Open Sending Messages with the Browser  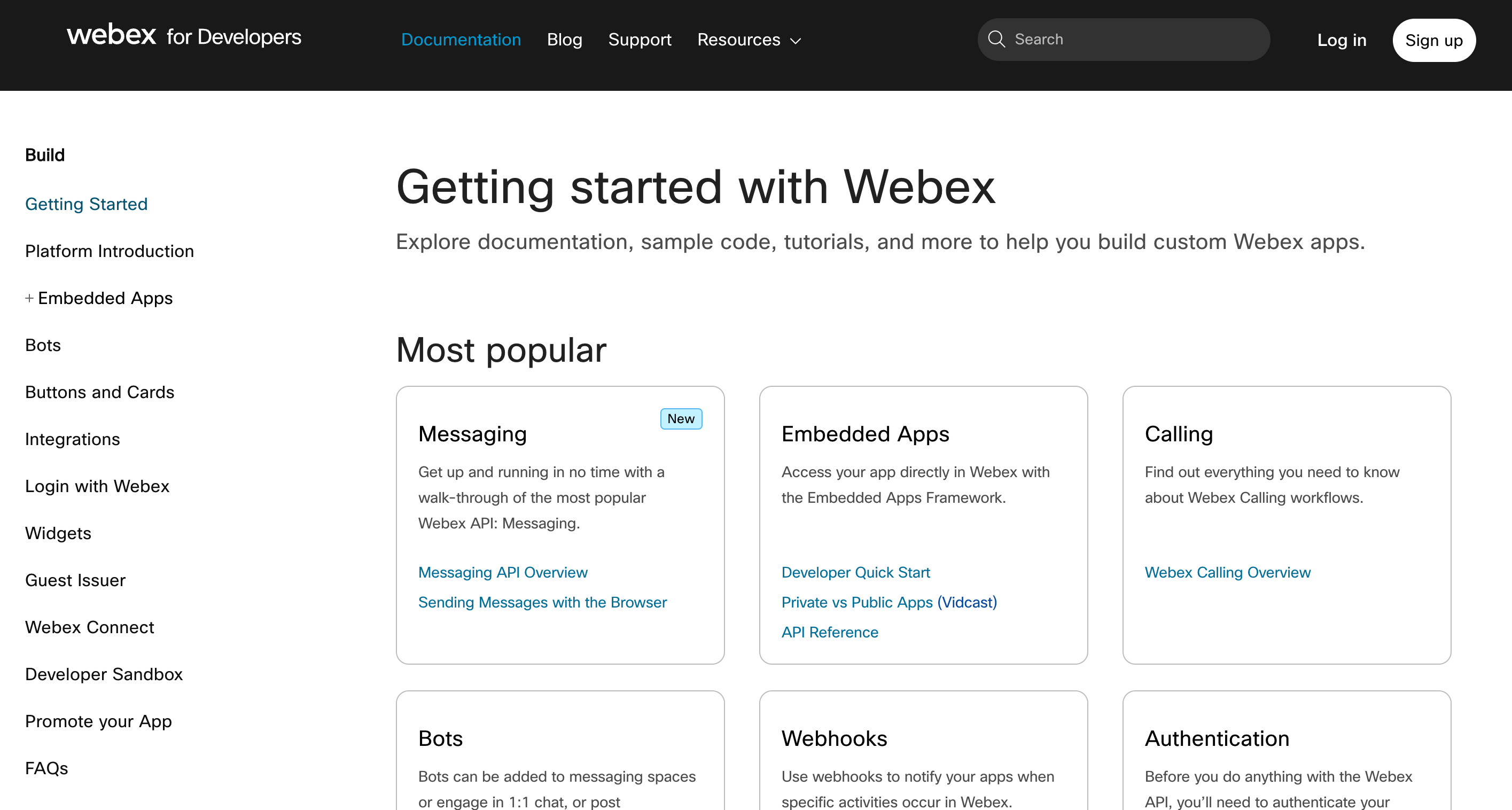tap(542, 602)
